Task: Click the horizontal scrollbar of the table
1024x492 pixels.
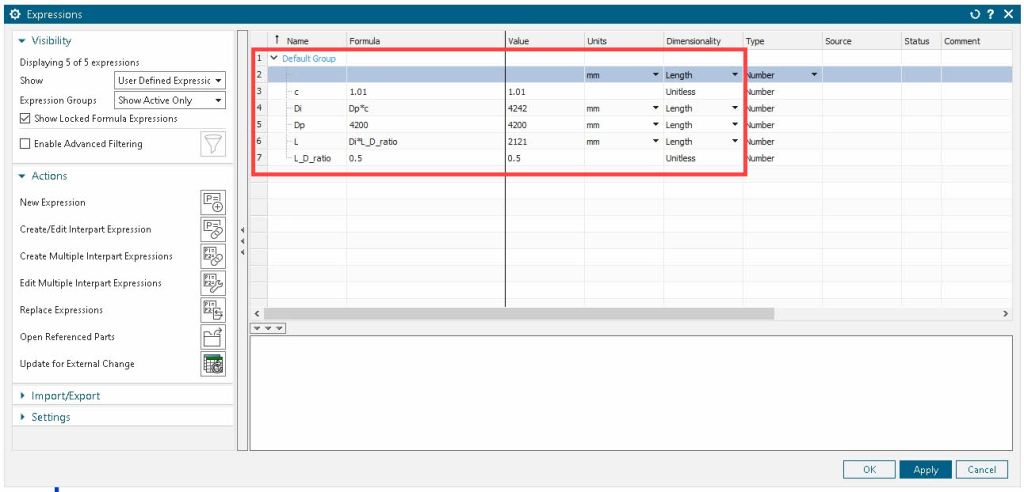Action: pos(520,314)
